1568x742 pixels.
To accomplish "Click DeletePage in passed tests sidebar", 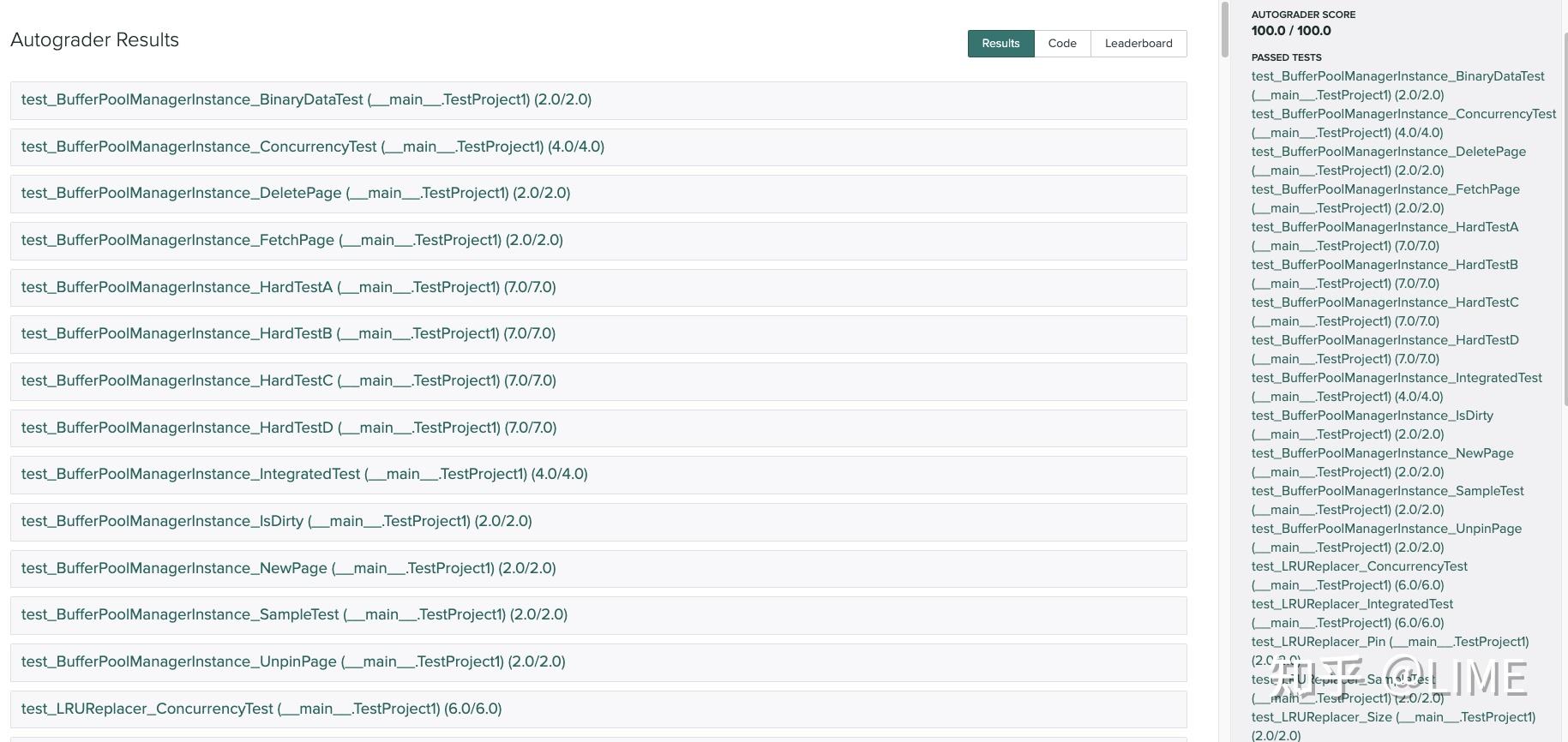I will click(1388, 161).
